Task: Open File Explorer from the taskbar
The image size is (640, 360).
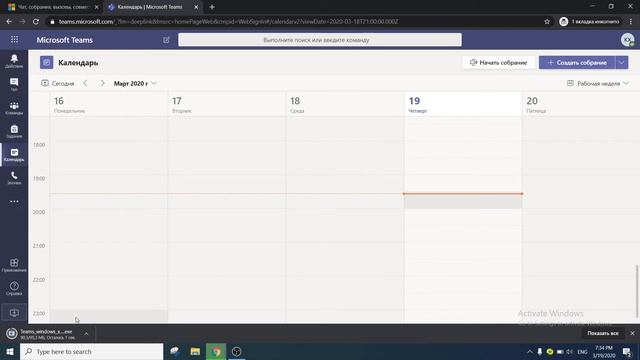Action: pyautogui.click(x=195, y=351)
